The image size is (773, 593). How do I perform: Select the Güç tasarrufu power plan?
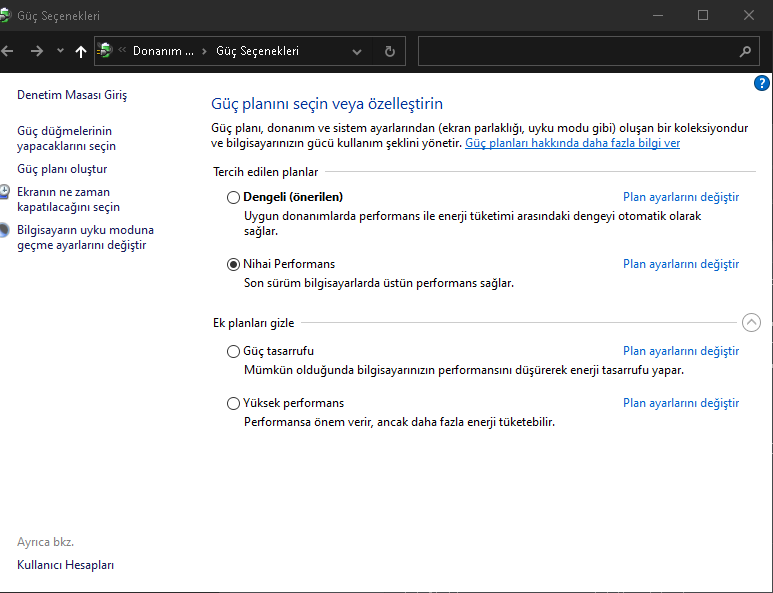234,352
